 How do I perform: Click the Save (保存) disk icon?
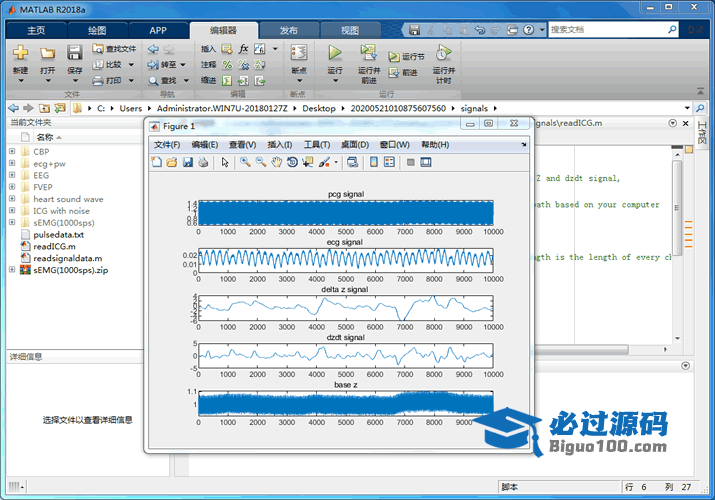(74, 52)
